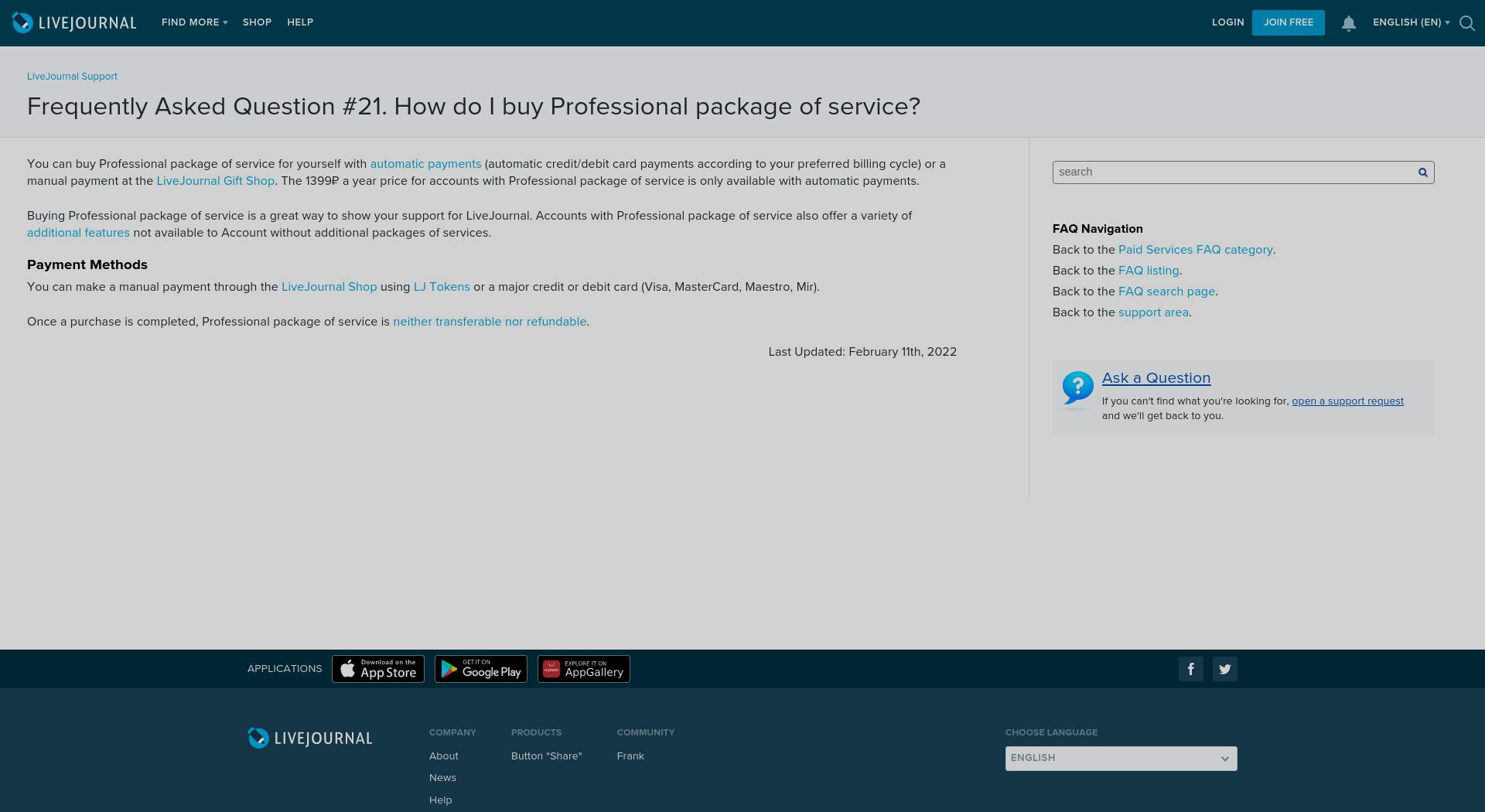Open the automatic payments link
The image size is (1485, 812).
(x=425, y=164)
